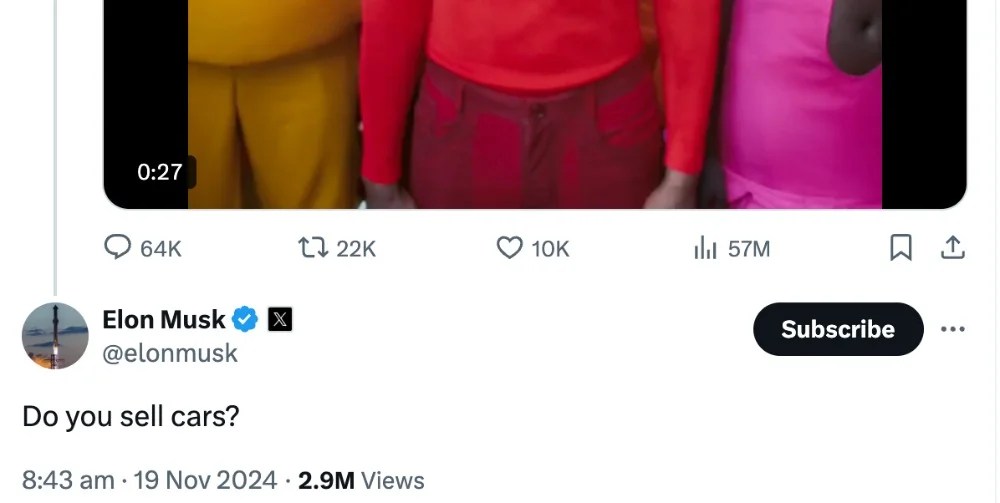Click the "Do you sell cars?" text
The height and width of the screenshot is (503, 1000).
click(x=131, y=416)
